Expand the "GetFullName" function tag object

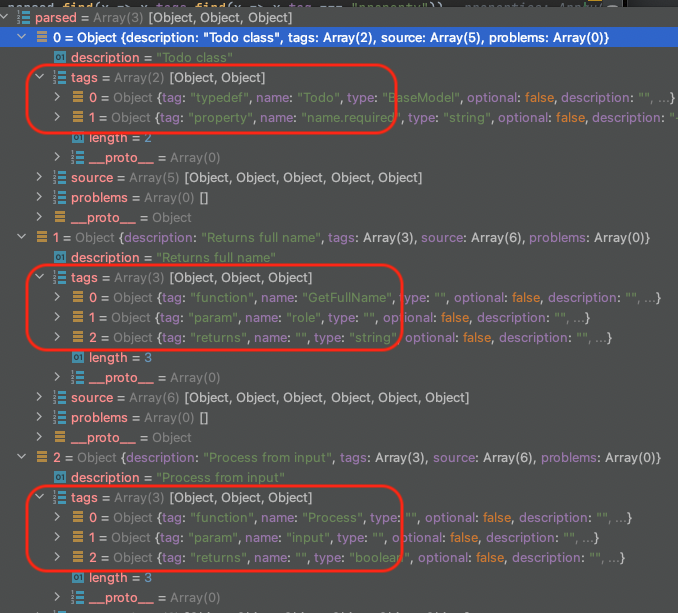pos(57,297)
